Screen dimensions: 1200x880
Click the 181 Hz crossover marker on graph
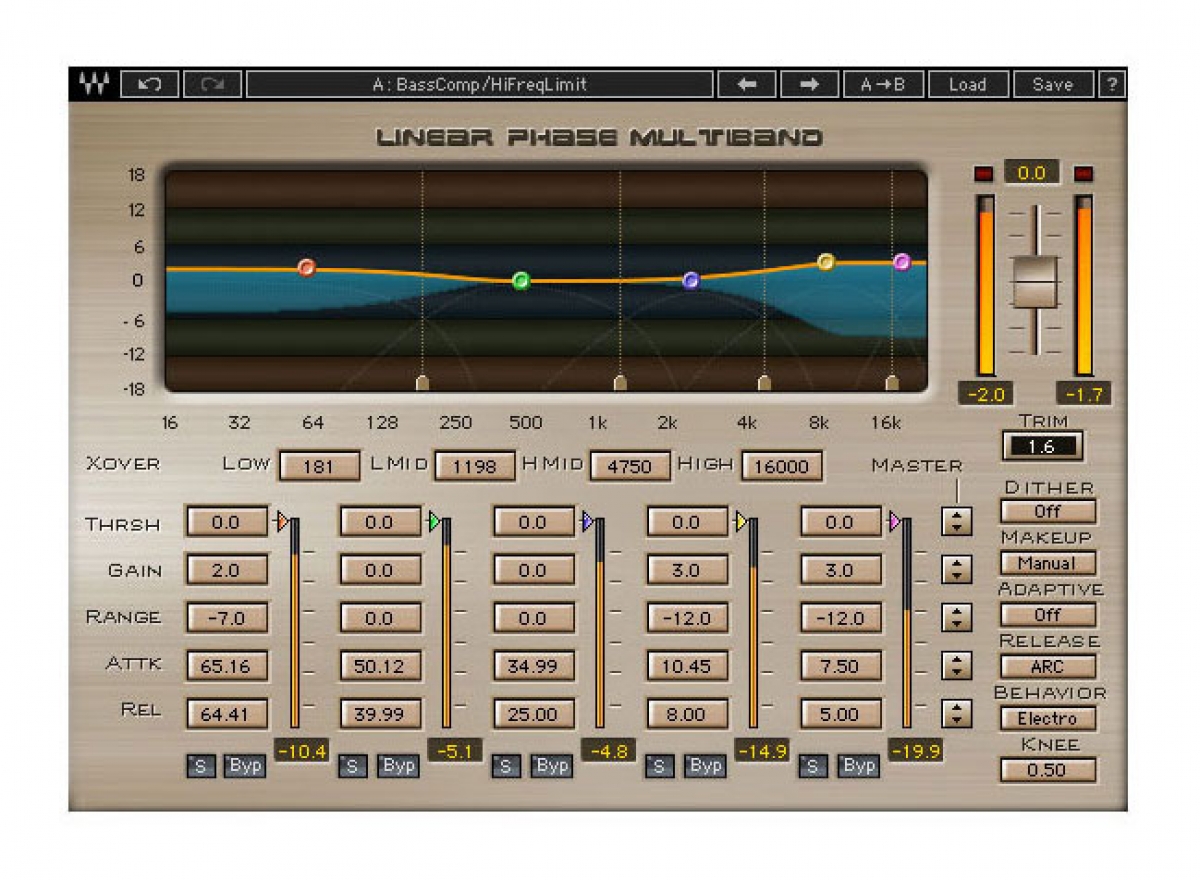coord(422,383)
